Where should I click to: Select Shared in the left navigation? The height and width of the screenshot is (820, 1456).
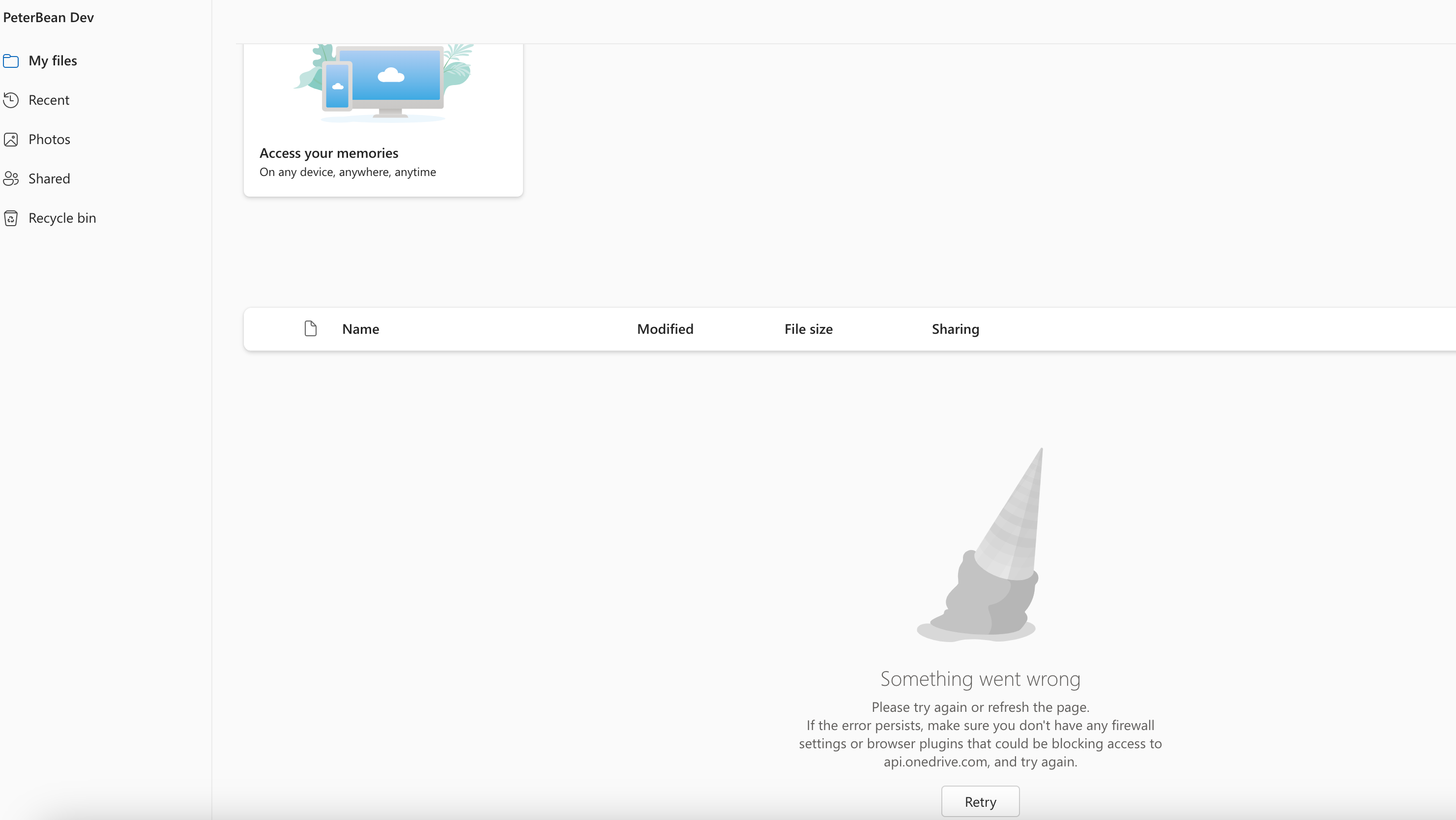point(49,178)
